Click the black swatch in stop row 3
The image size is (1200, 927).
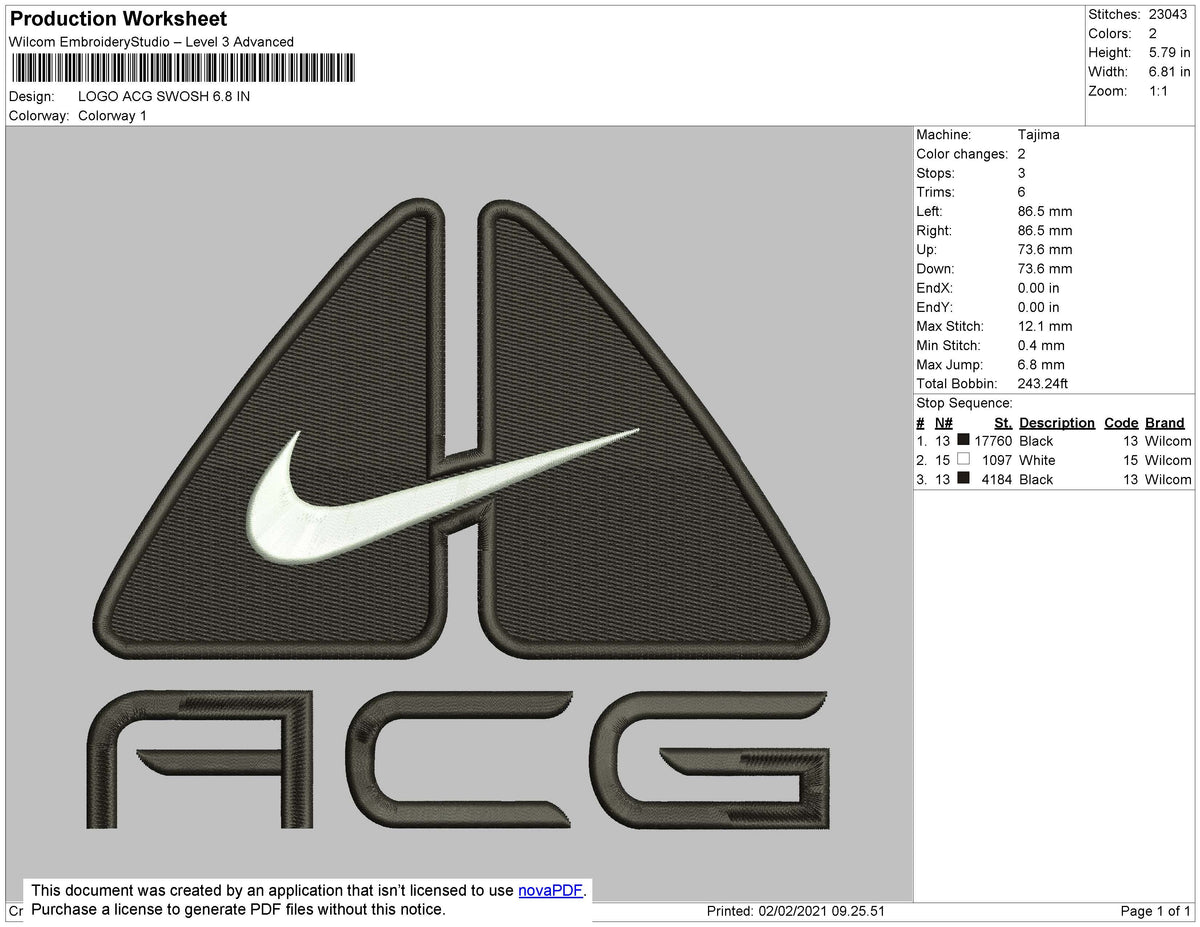tap(963, 479)
